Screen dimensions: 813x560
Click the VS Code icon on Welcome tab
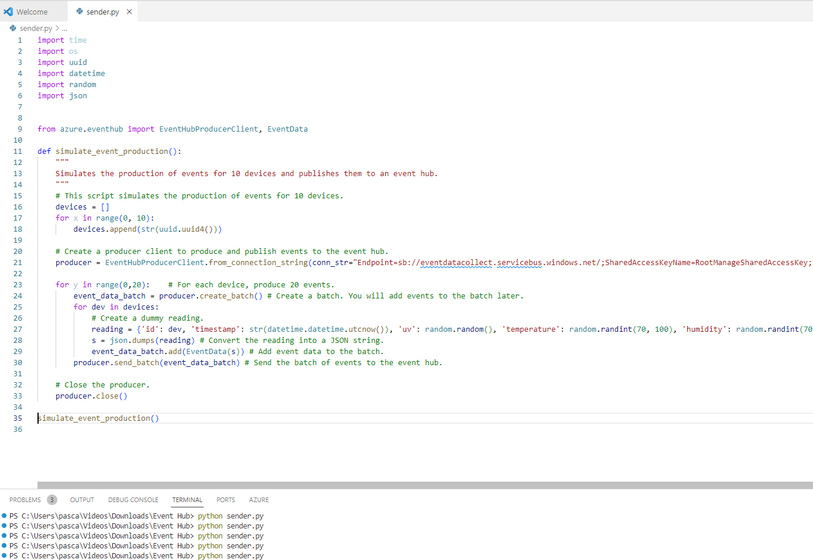(8, 11)
